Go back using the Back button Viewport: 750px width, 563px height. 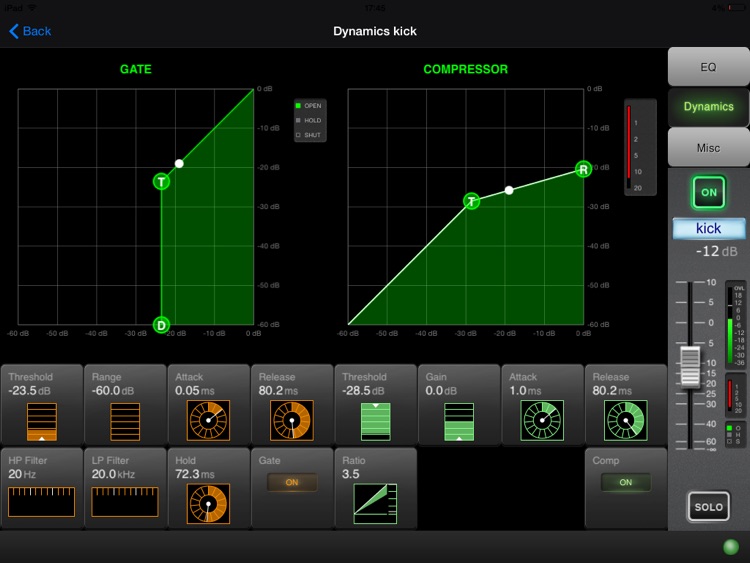(30, 31)
